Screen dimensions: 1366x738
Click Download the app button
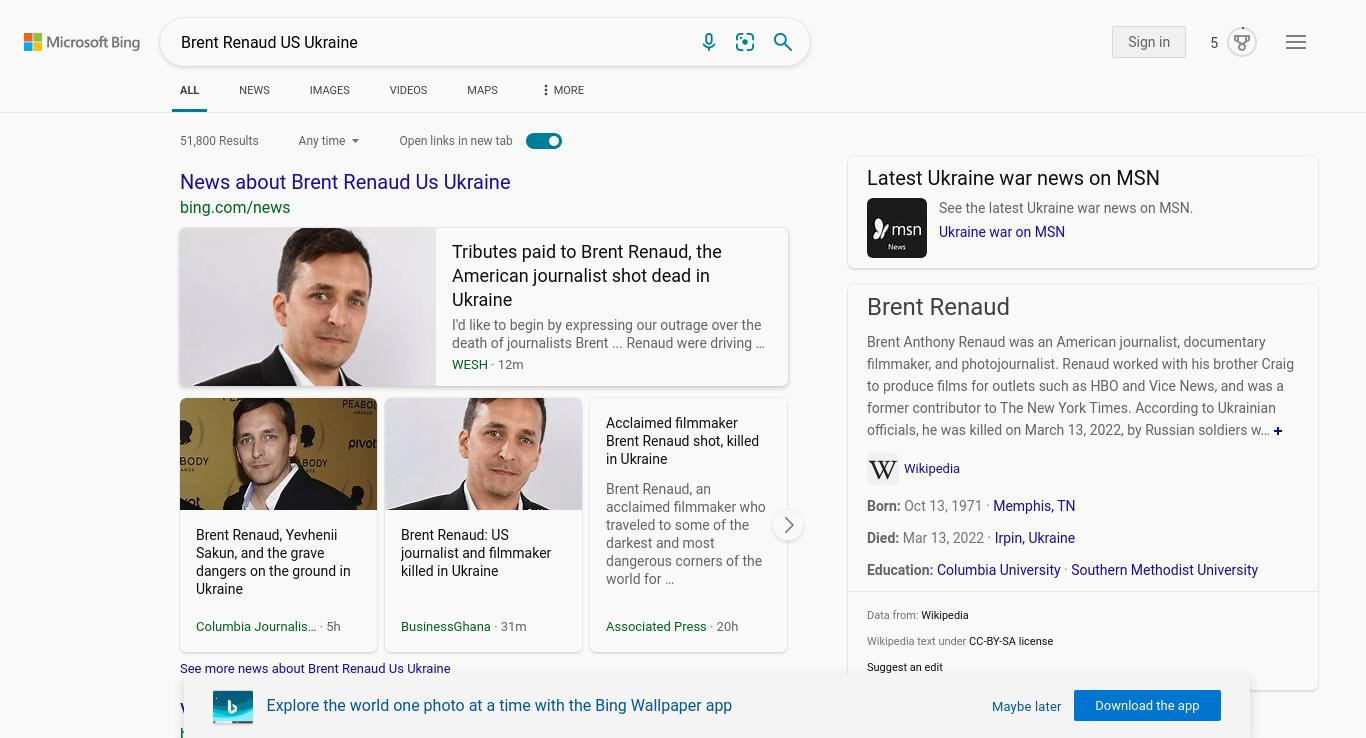1147,705
